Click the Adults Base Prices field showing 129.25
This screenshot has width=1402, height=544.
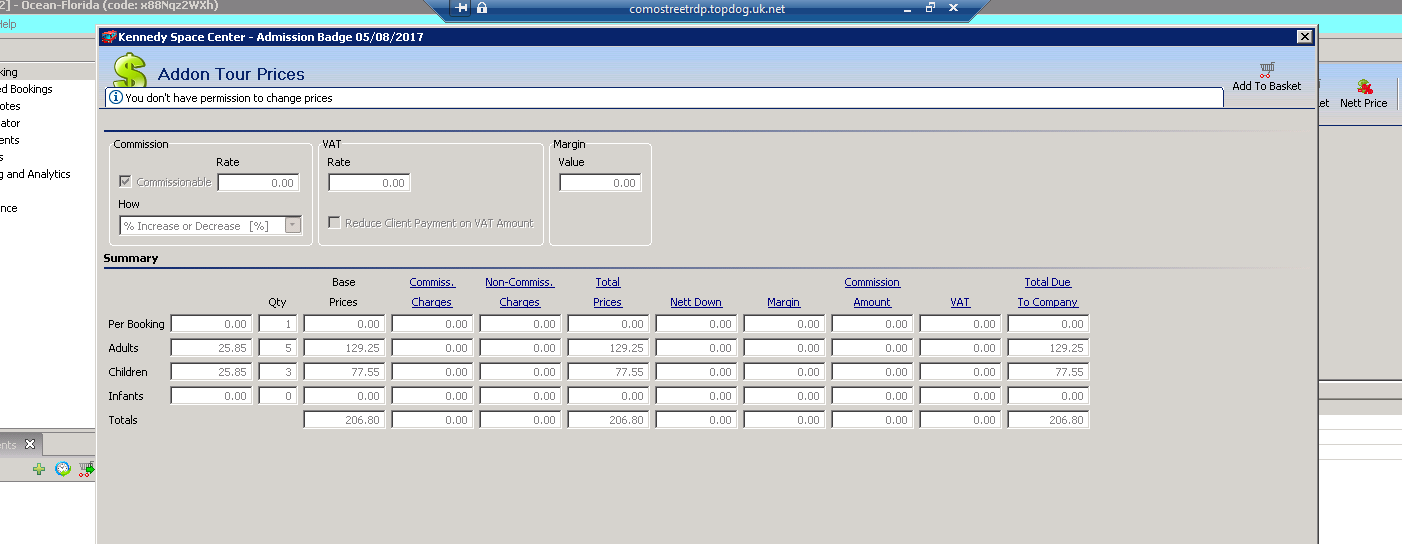[344, 348]
